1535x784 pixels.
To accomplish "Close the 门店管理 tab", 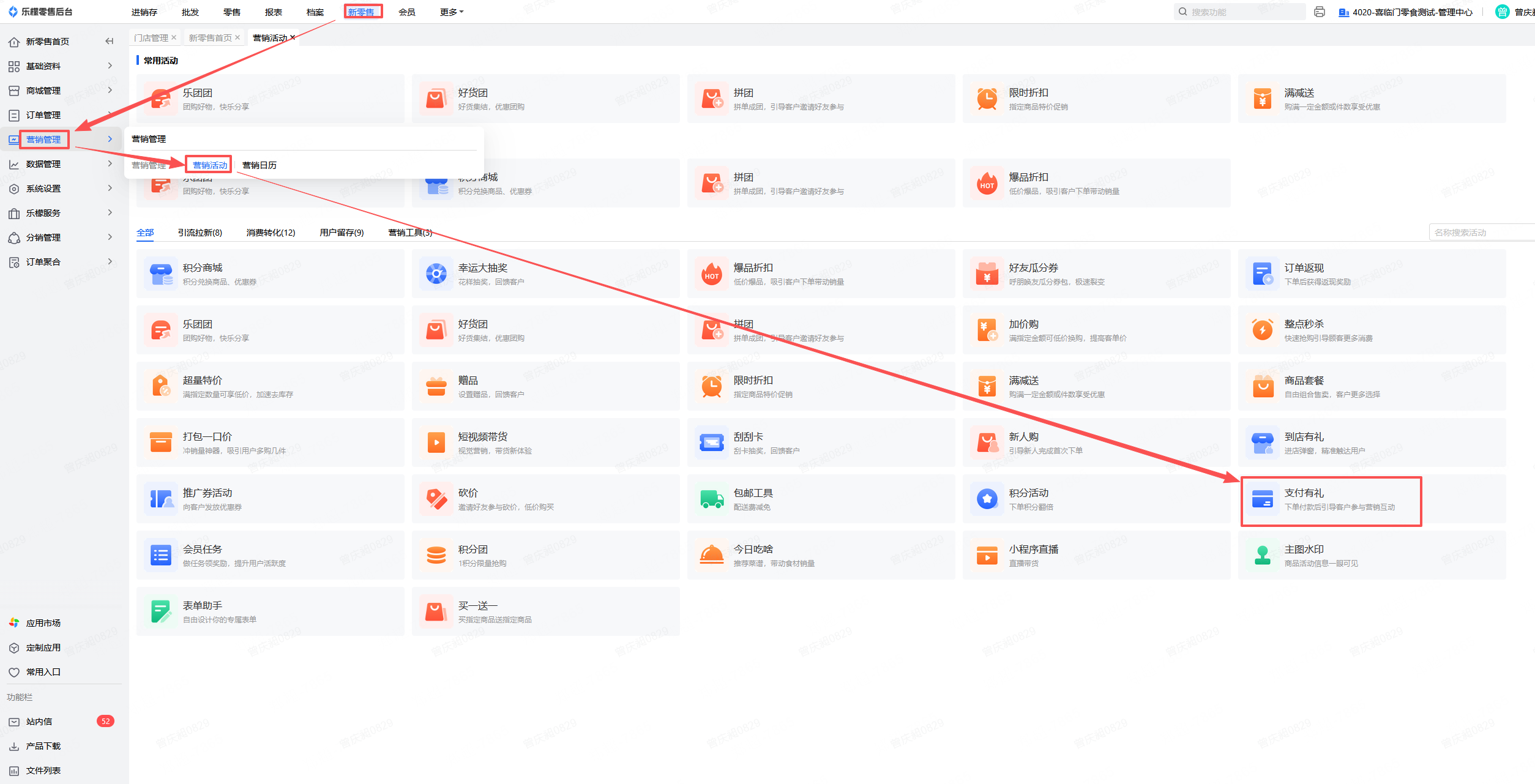I will 174,38.
